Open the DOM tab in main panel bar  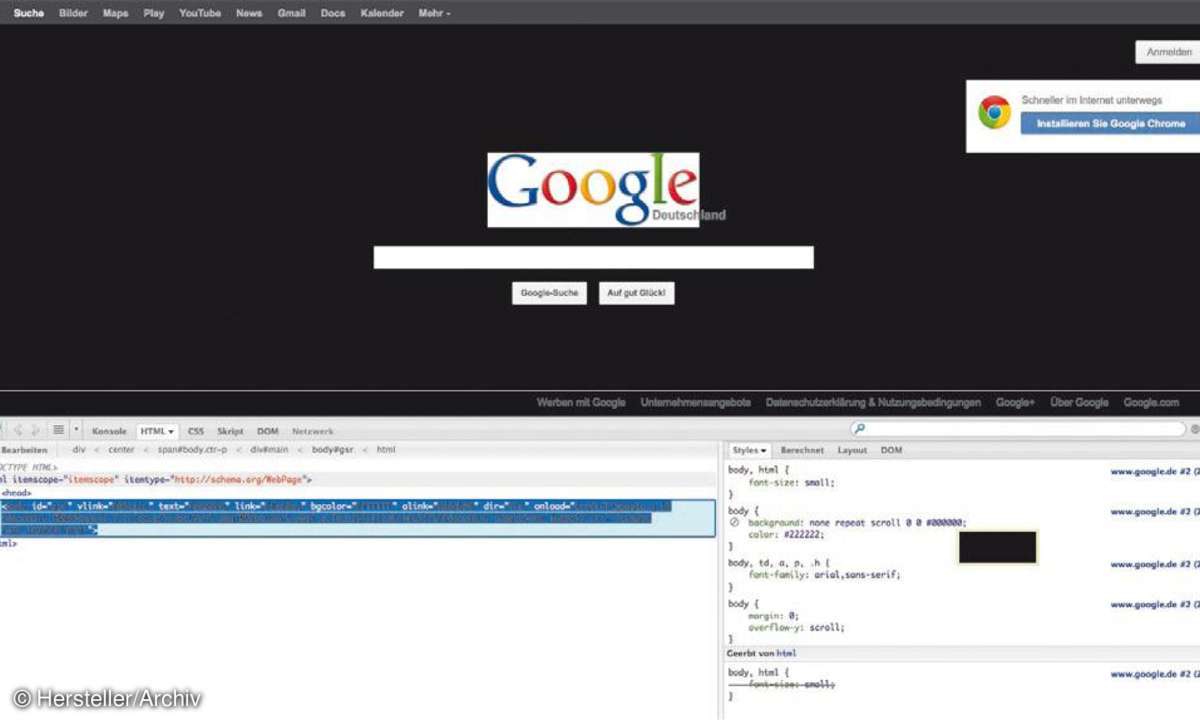pyautogui.click(x=267, y=431)
